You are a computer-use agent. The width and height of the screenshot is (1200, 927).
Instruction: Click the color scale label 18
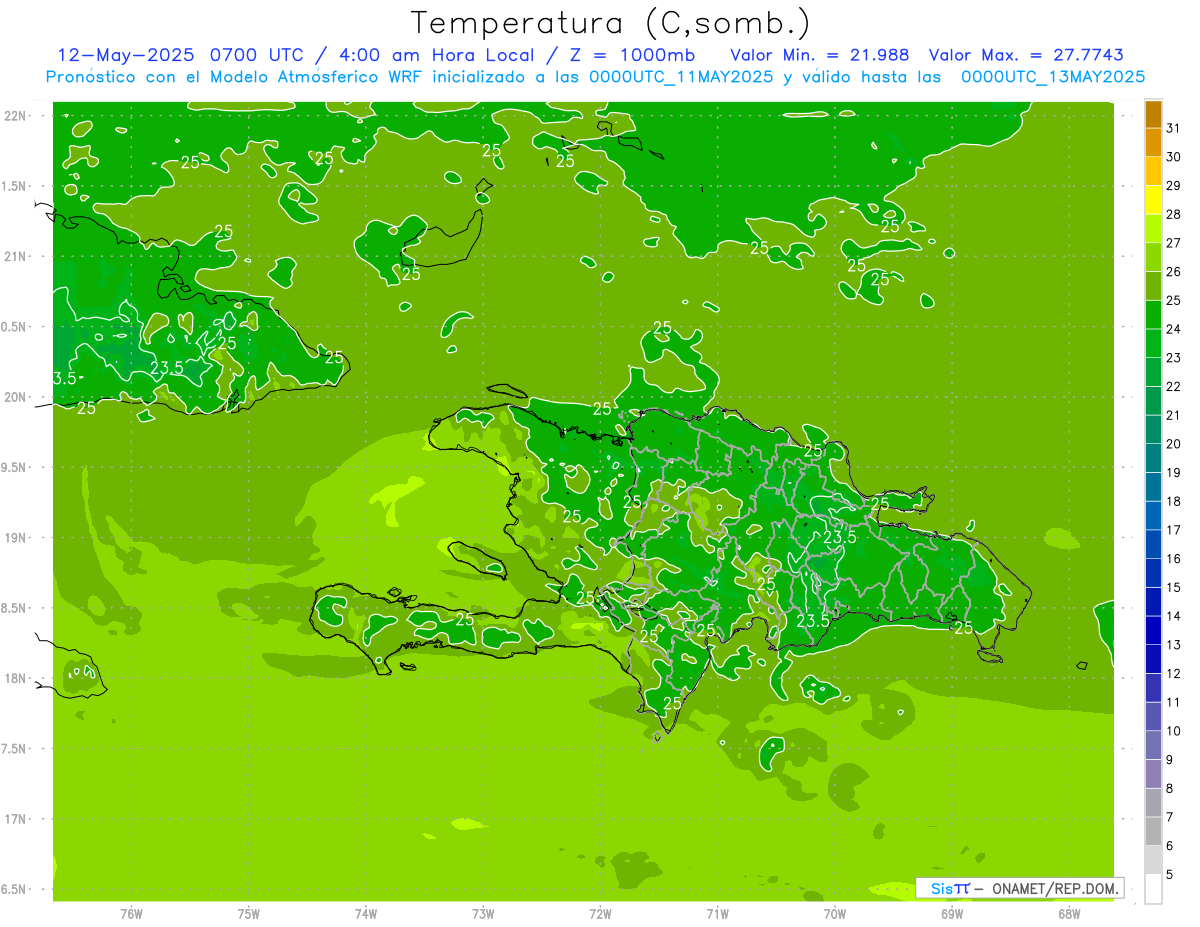[x=1174, y=502]
